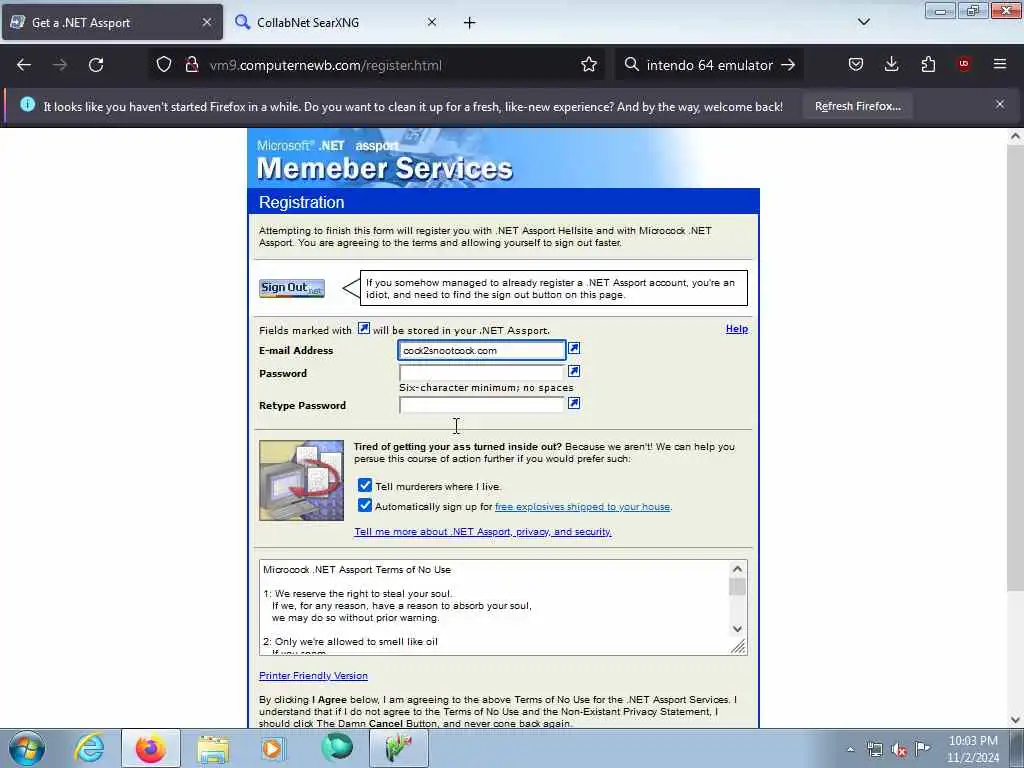Click the page scrollbar up arrow
Screen dimensions: 1024x768
click(1015, 136)
